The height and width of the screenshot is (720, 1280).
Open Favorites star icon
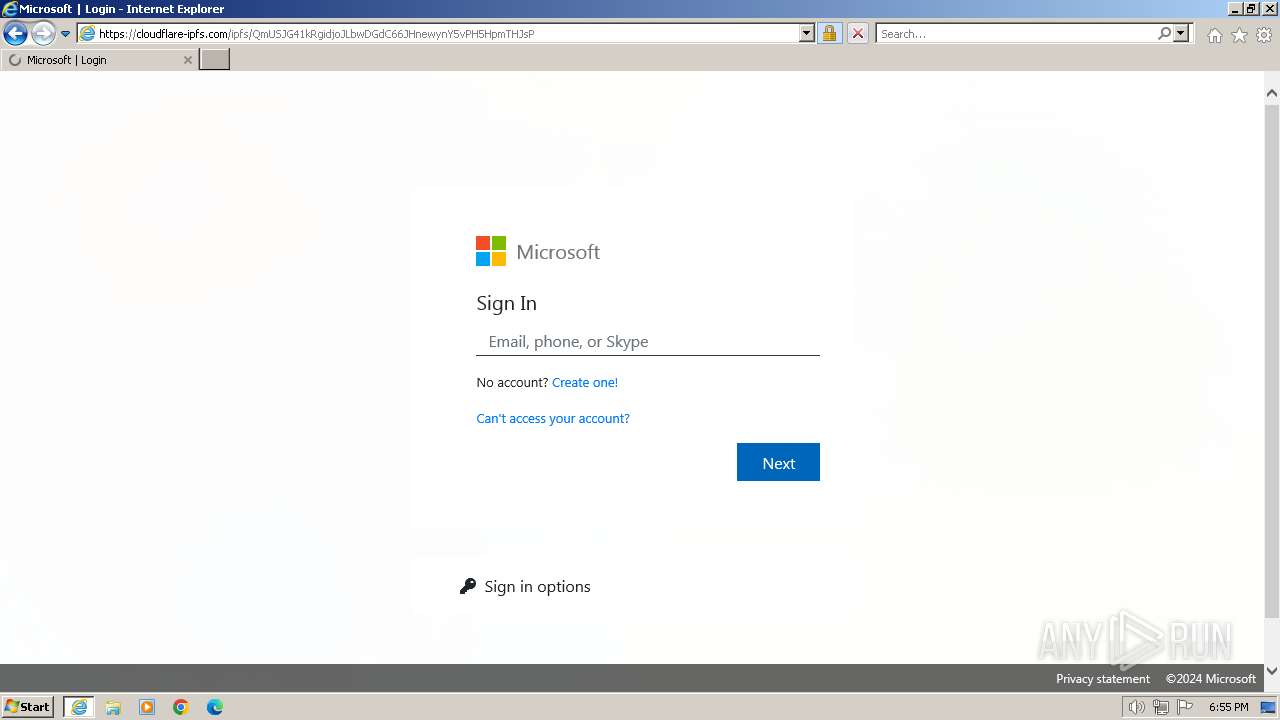pyautogui.click(x=1239, y=35)
